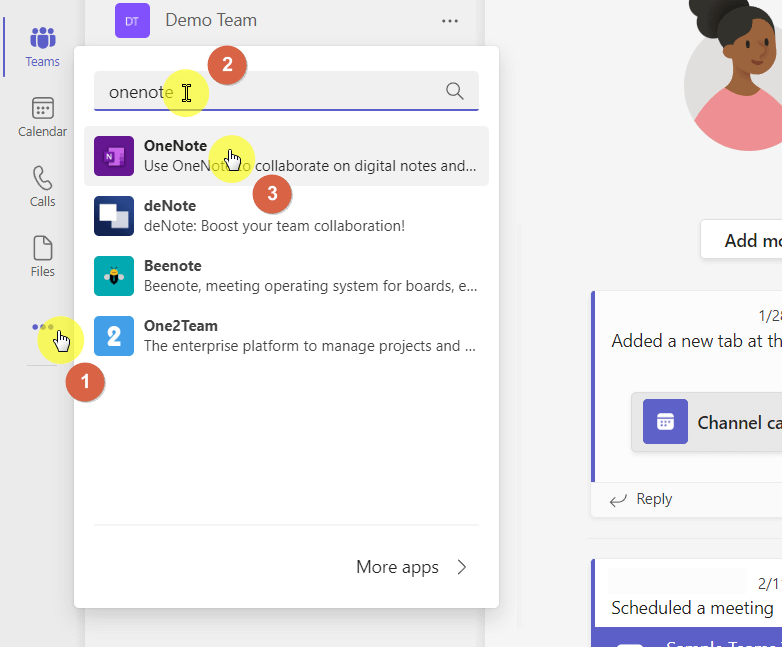Click the One2Team app icon
782x647 pixels.
114,336
